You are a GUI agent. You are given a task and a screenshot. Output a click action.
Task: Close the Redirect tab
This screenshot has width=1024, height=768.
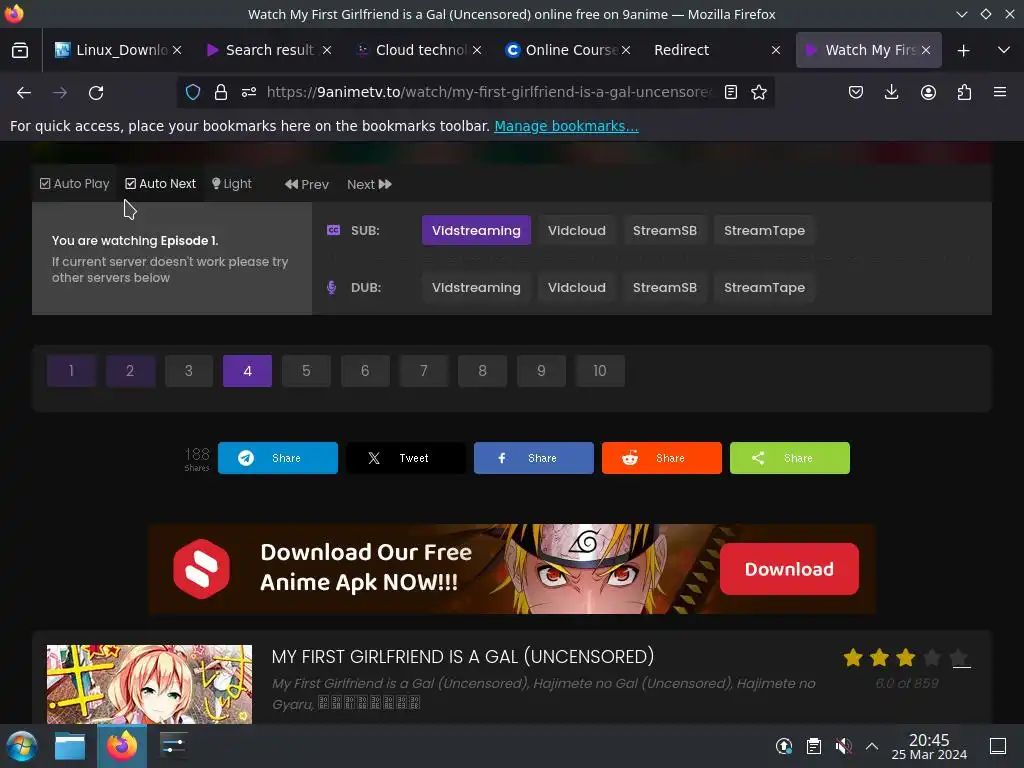click(x=776, y=50)
